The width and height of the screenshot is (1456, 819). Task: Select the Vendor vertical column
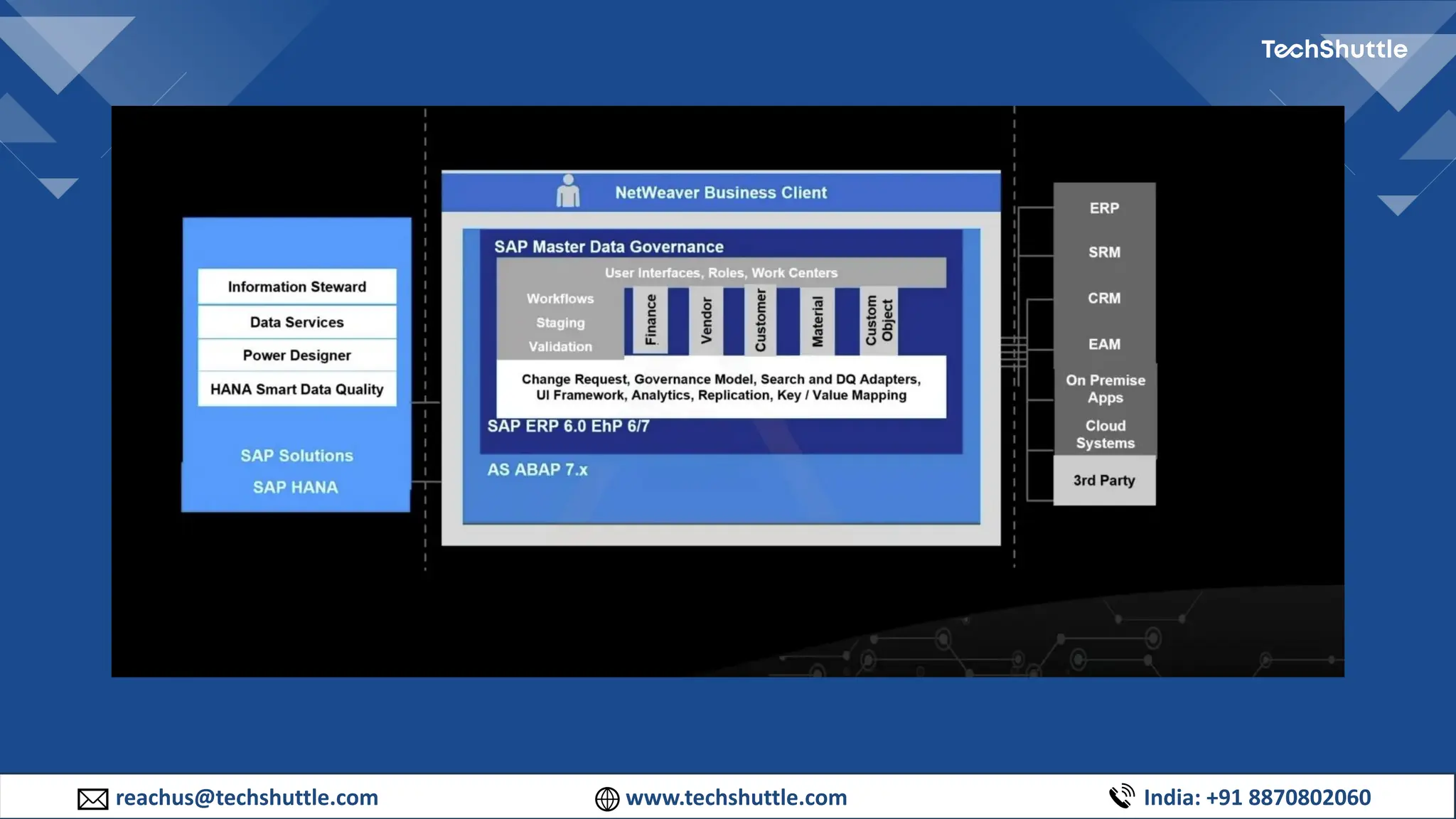706,320
